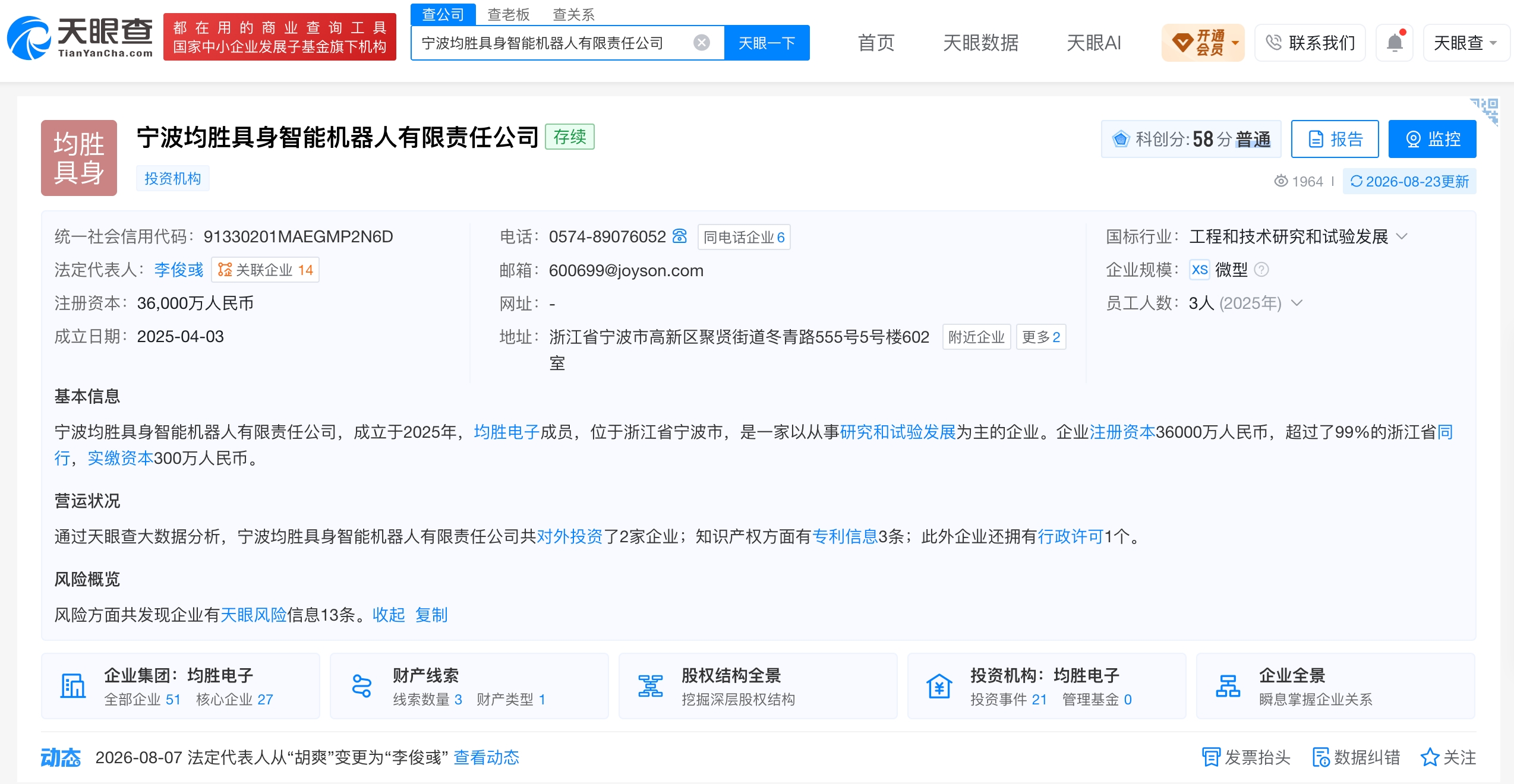This screenshot has width=1514, height=784.
Task: Open the 对外投资 link
Action: [570, 536]
